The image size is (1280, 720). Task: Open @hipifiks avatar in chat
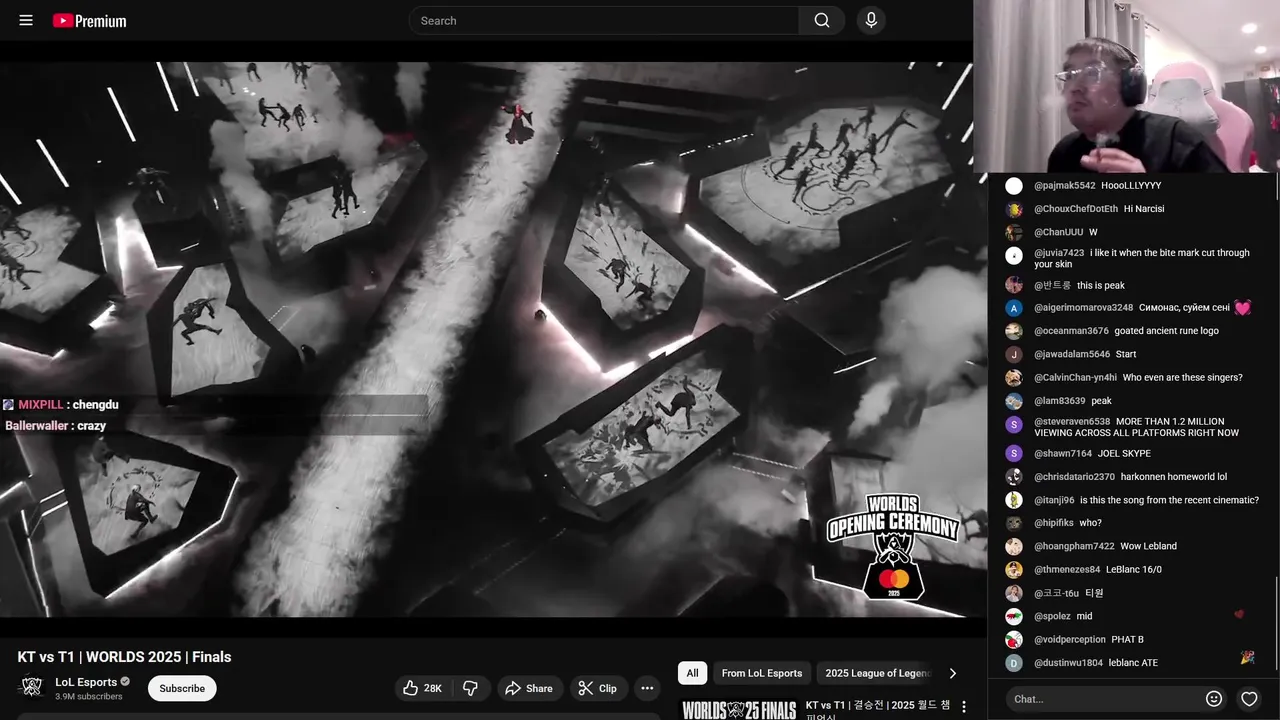[1014, 523]
